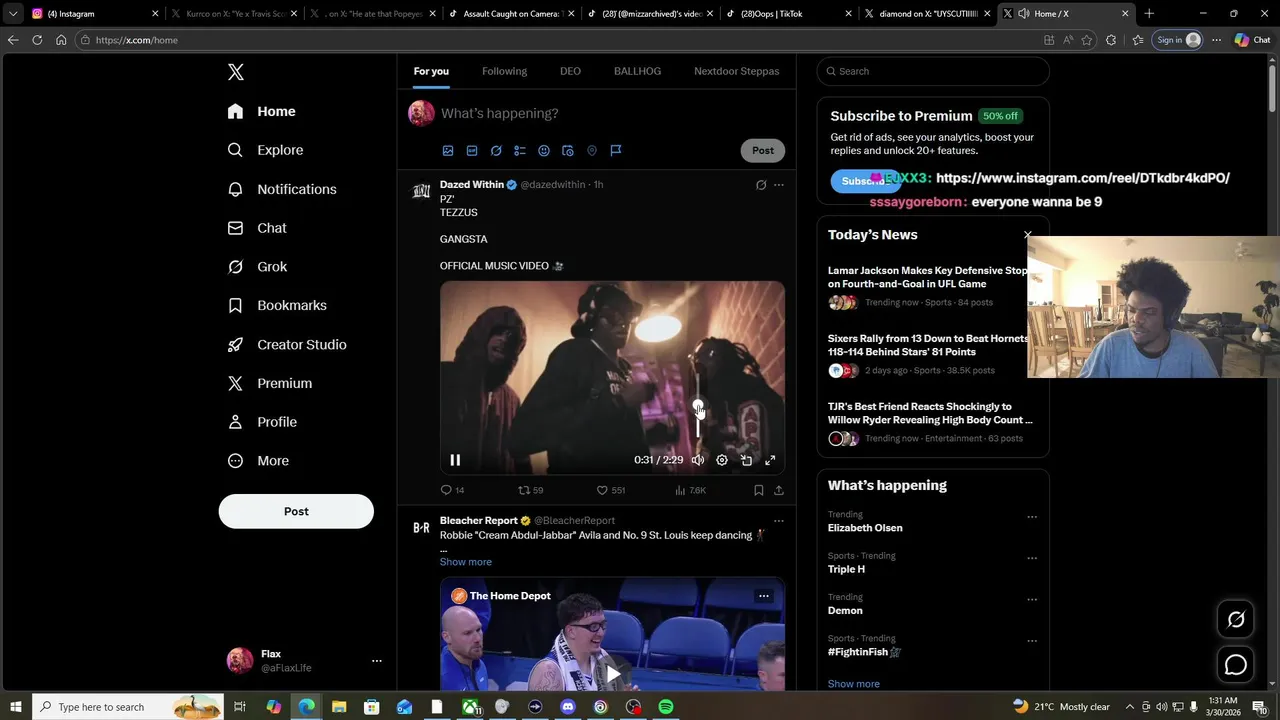Open Home in the X sidebar
This screenshot has width=1280, height=720.
[x=261, y=111]
